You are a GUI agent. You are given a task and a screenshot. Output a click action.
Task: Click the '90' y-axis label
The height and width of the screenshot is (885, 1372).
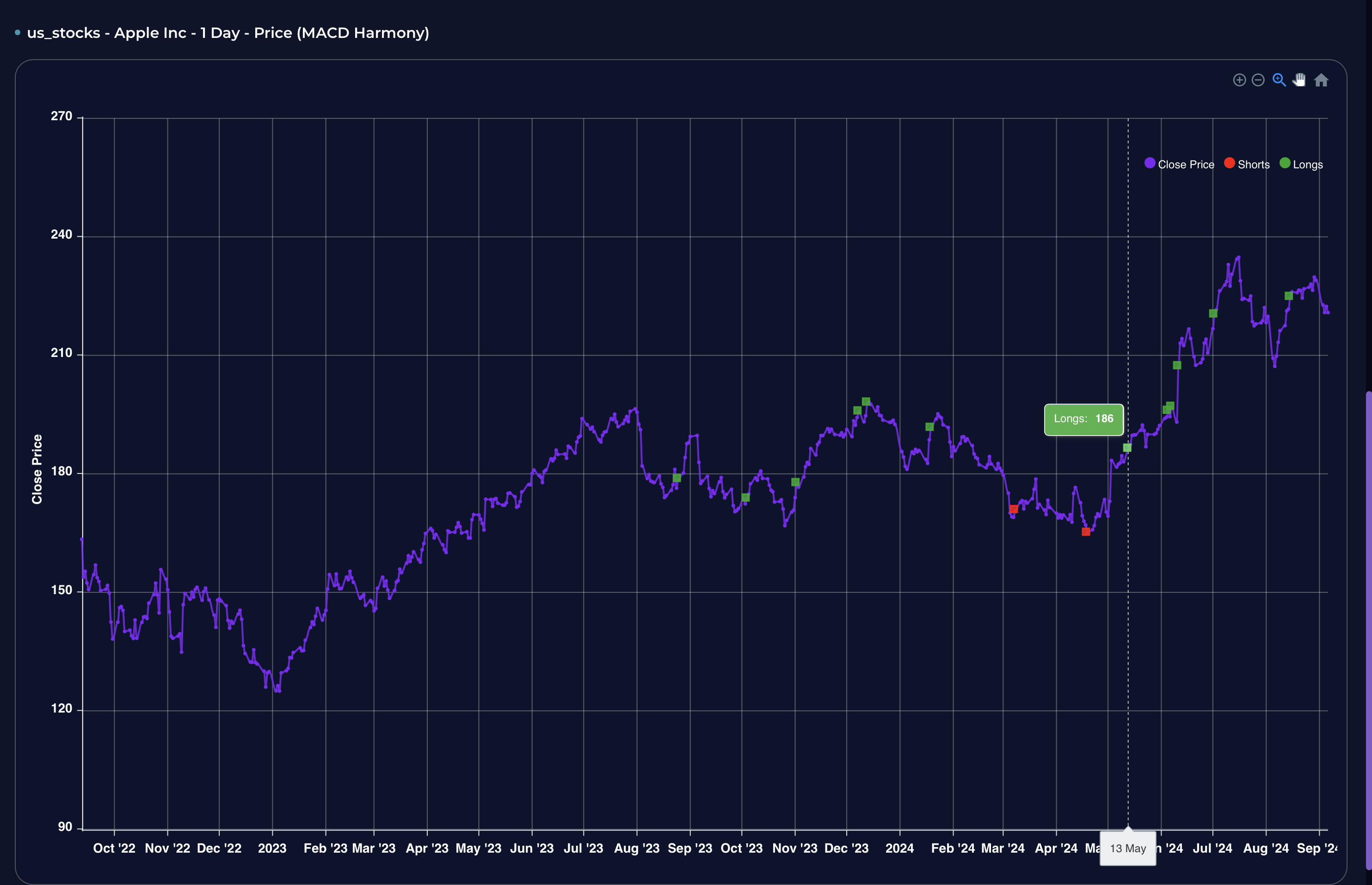pos(65,827)
